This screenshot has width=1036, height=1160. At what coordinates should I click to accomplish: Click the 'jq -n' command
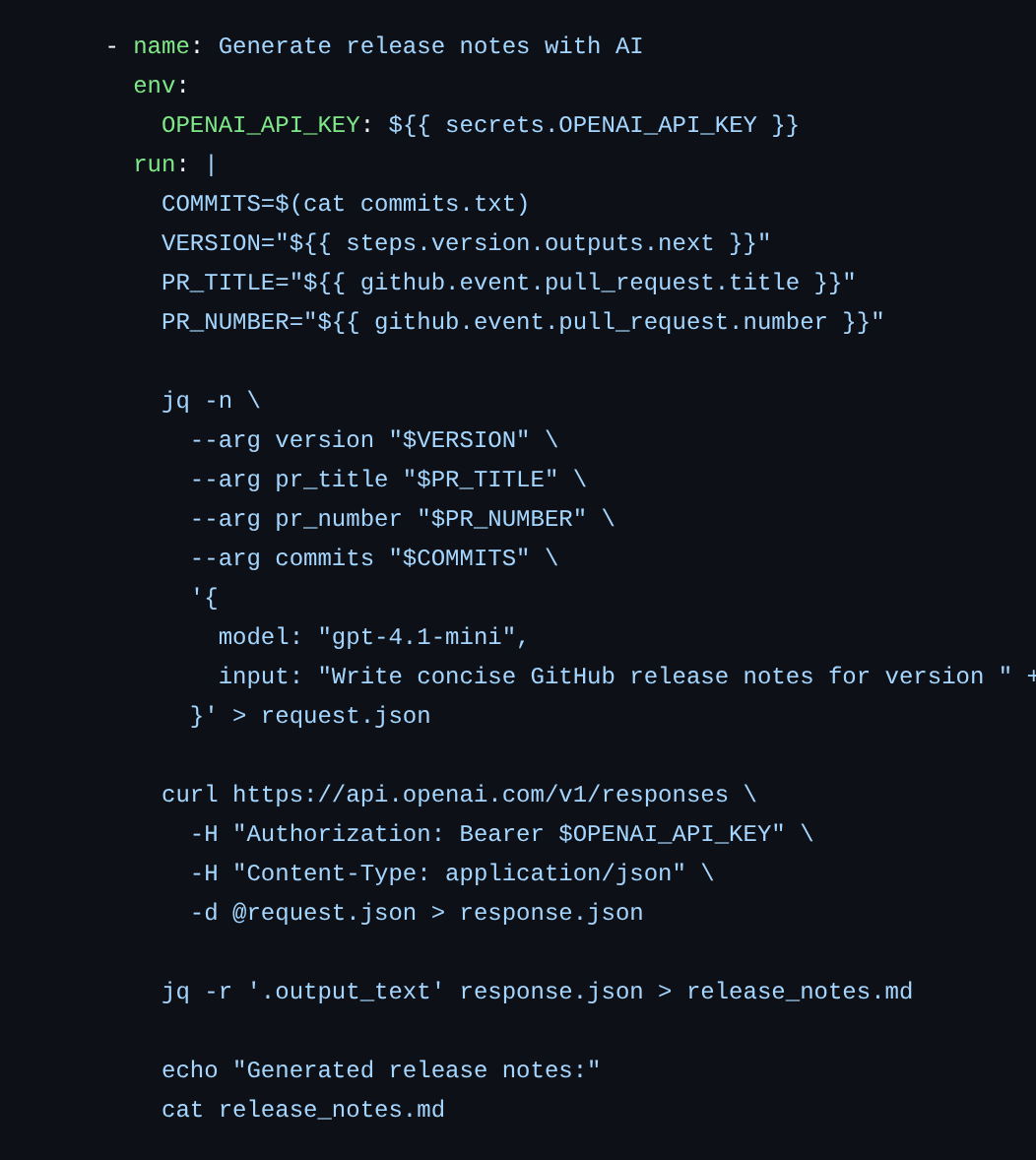(197, 401)
